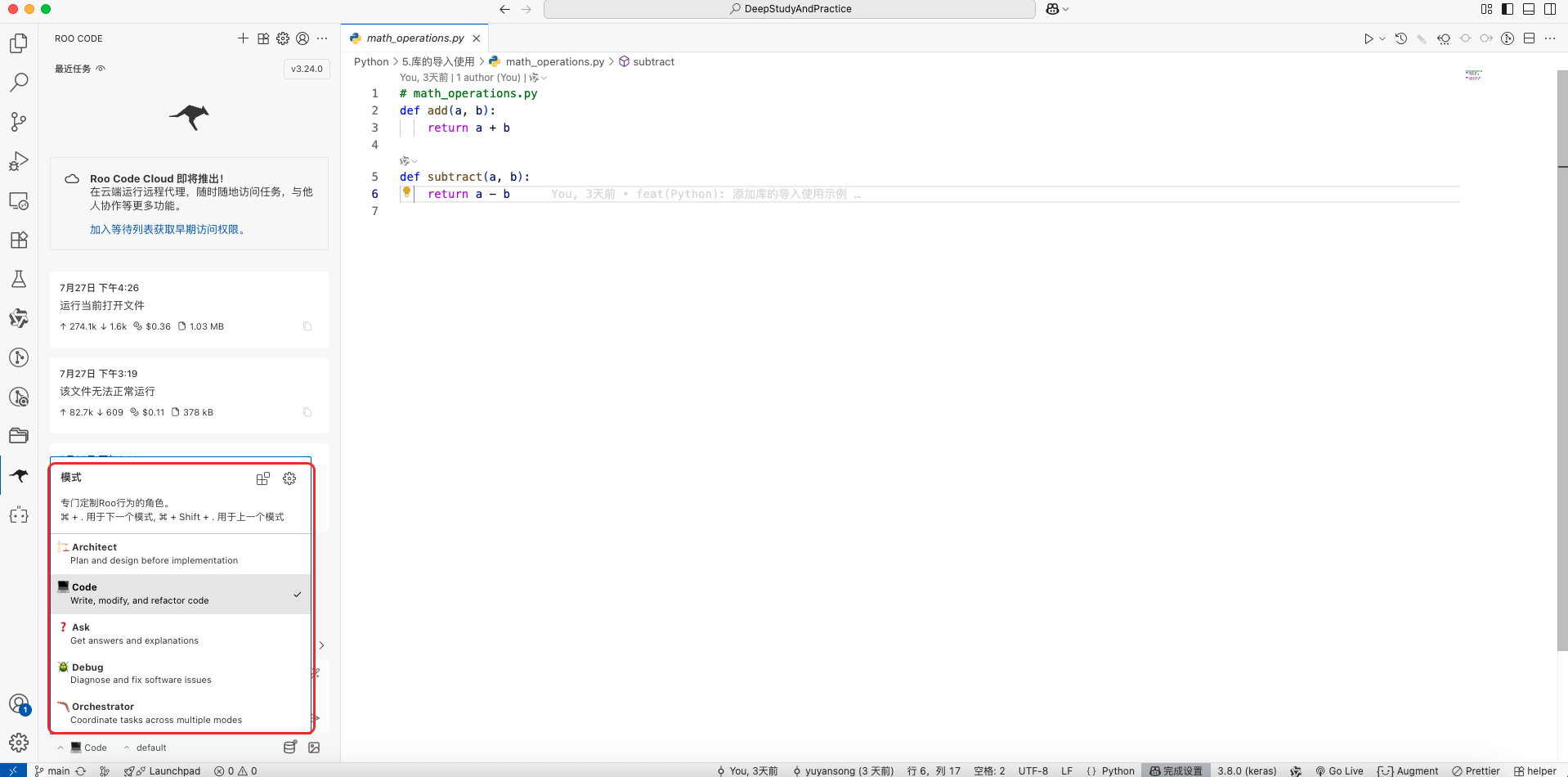
Task: Open the 5.库的导入使用 breadcrumb
Action: coord(438,61)
